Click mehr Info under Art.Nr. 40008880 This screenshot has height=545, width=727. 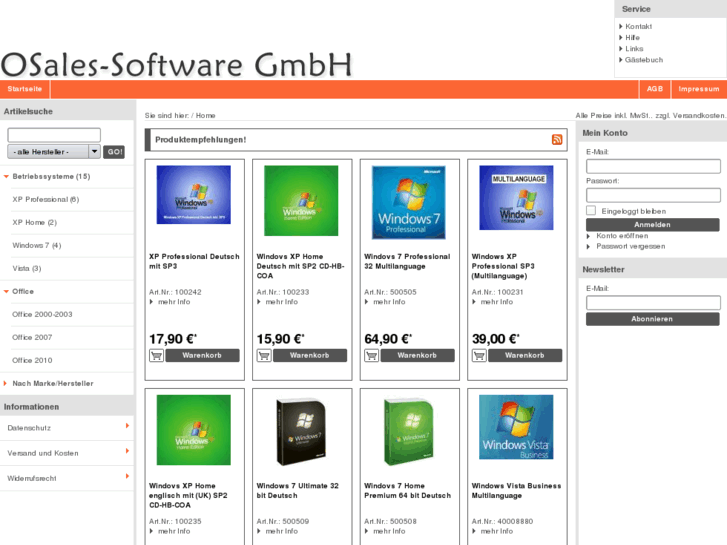click(x=497, y=531)
